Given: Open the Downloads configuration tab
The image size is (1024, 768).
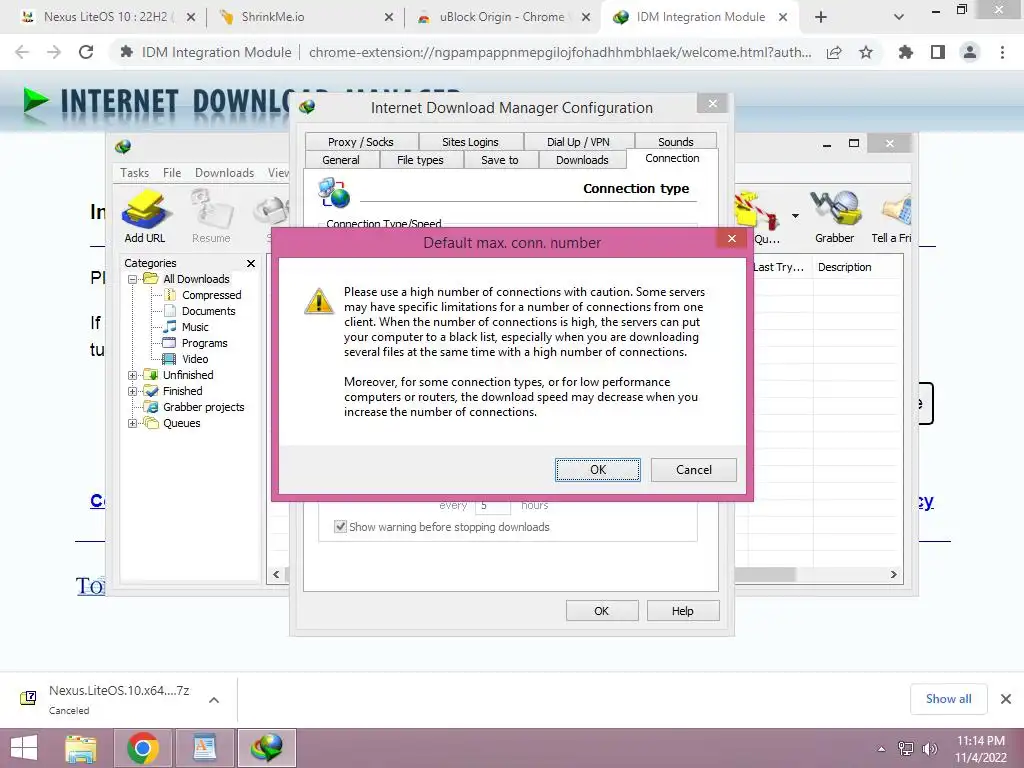Looking at the screenshot, I should pos(582,160).
